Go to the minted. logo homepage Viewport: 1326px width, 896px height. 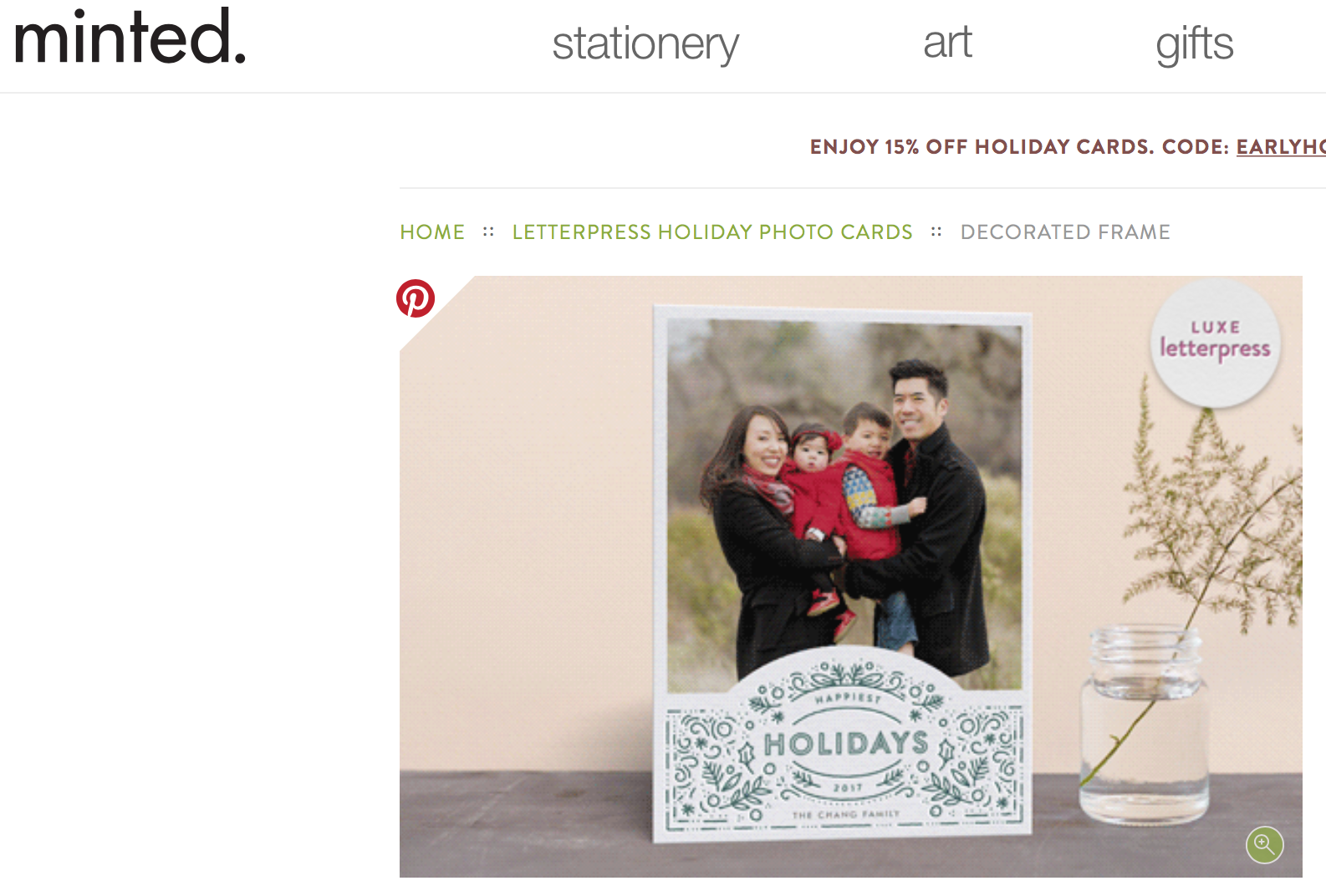pos(130,38)
